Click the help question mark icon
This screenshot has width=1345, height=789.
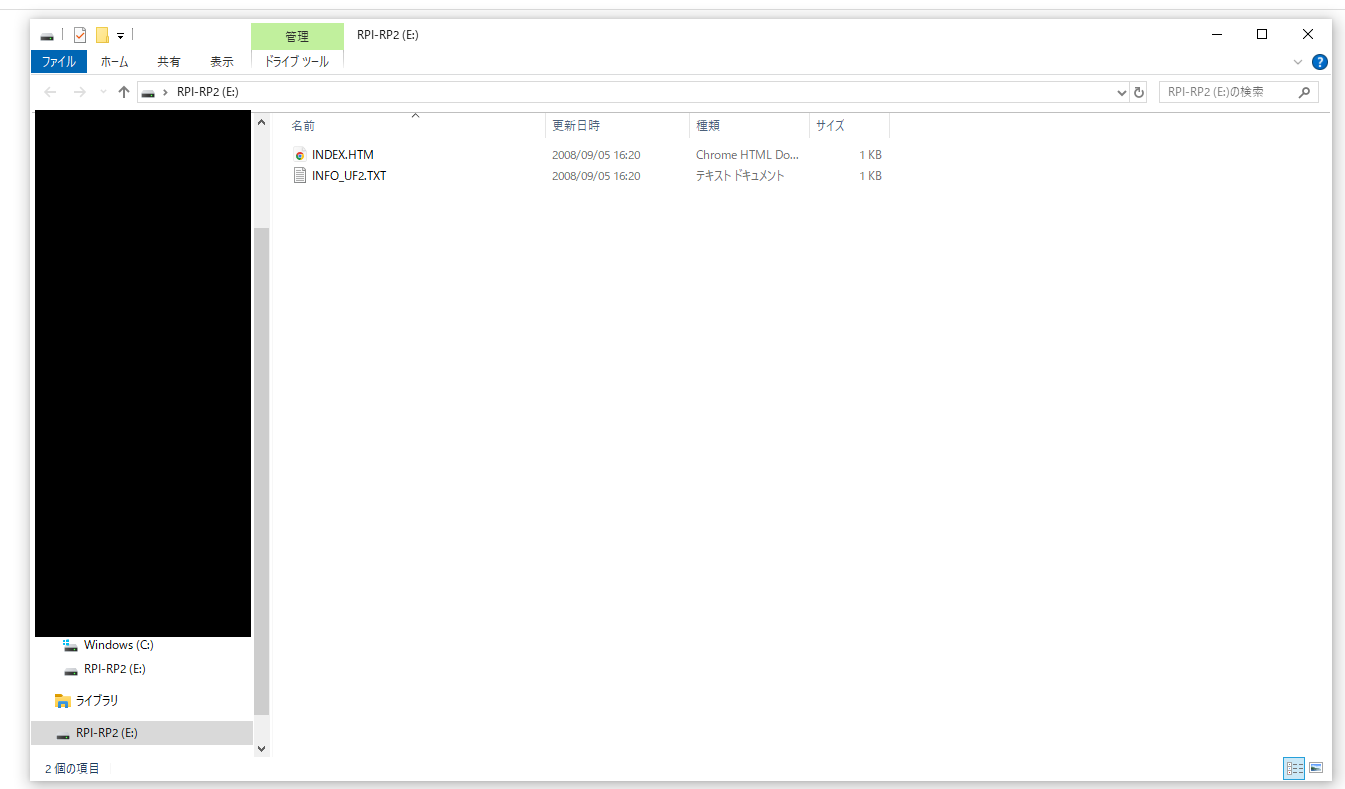point(1320,62)
